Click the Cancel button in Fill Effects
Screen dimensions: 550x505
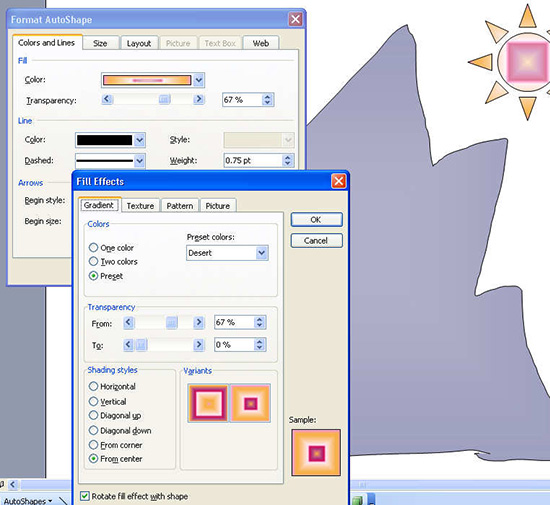[x=316, y=241]
